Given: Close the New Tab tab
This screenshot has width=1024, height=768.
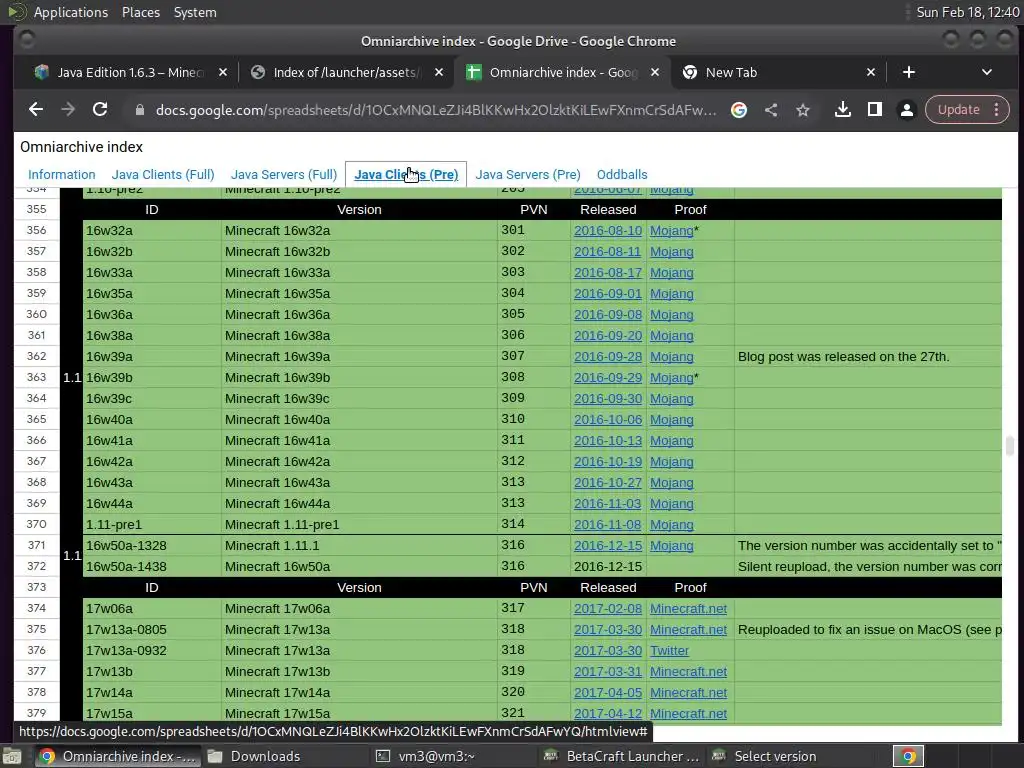Looking at the screenshot, I should (x=871, y=72).
